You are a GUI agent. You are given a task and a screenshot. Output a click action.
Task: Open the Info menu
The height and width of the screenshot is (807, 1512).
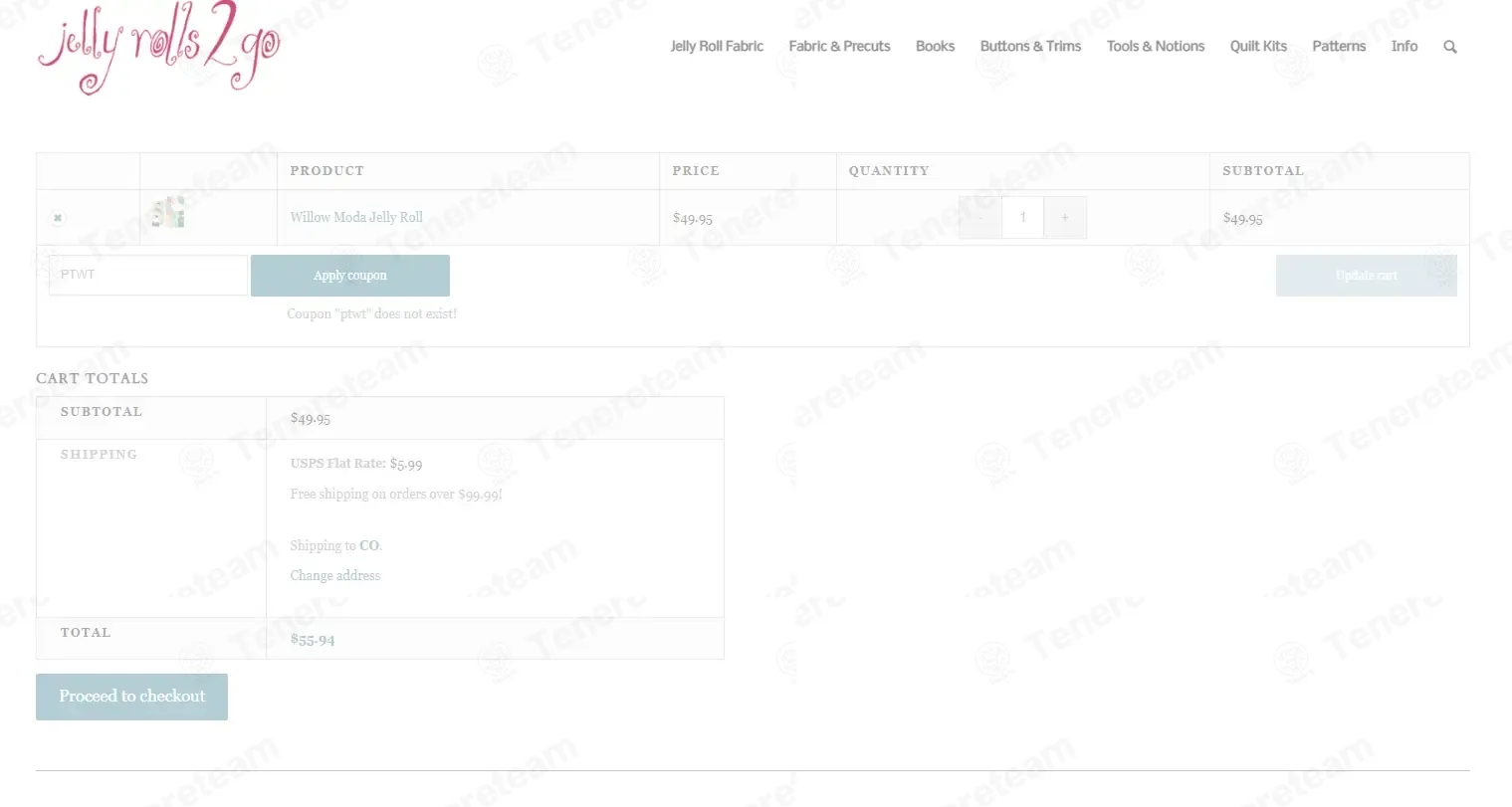pyautogui.click(x=1404, y=46)
